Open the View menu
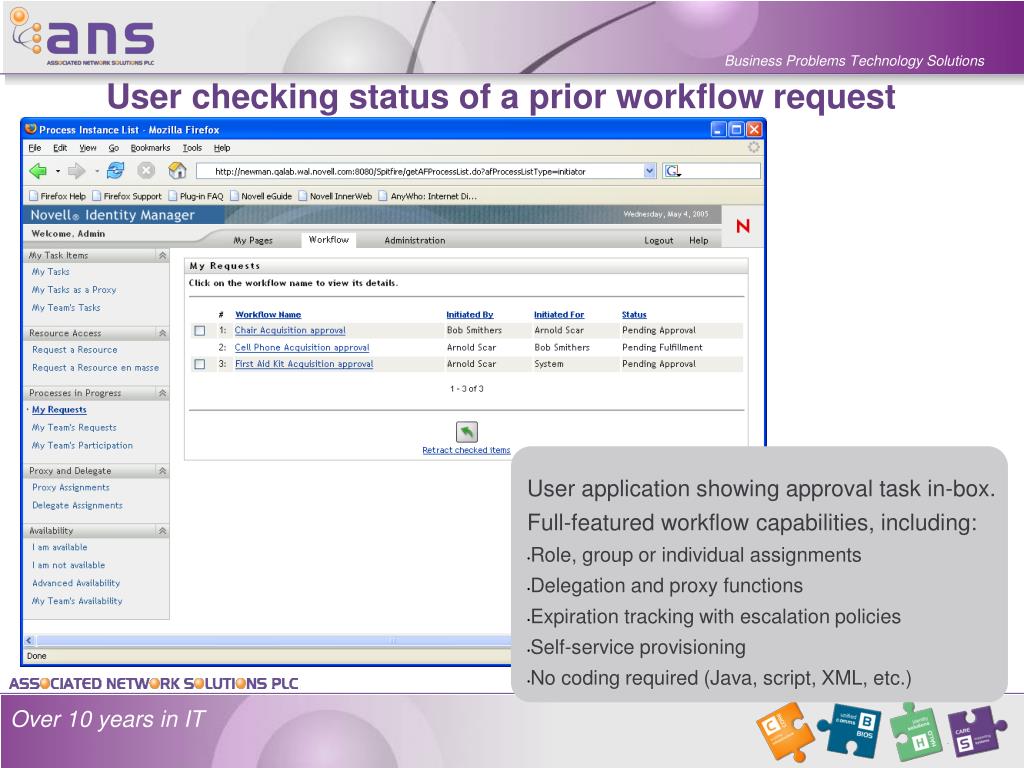 pyautogui.click(x=88, y=148)
